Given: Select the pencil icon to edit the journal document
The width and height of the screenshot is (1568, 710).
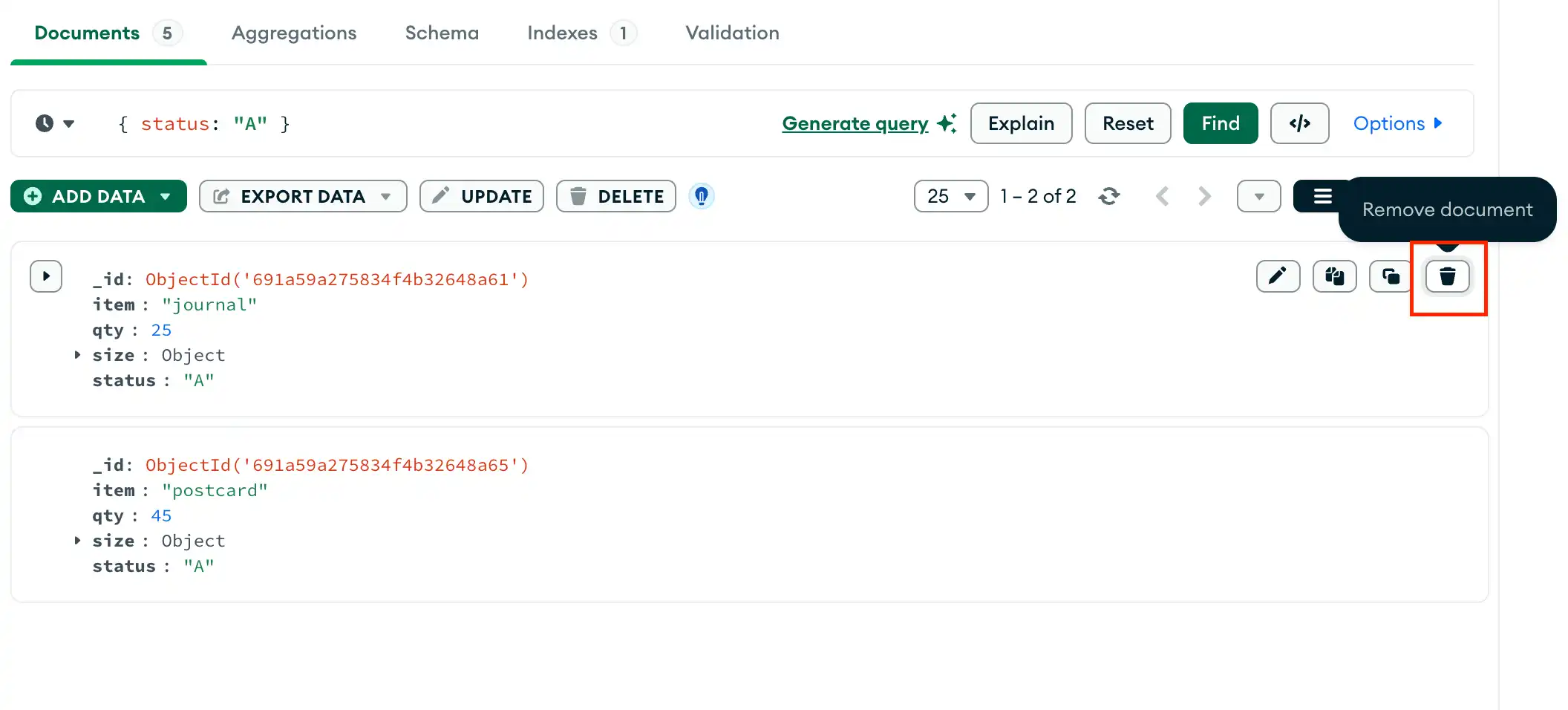Looking at the screenshot, I should coord(1278,276).
